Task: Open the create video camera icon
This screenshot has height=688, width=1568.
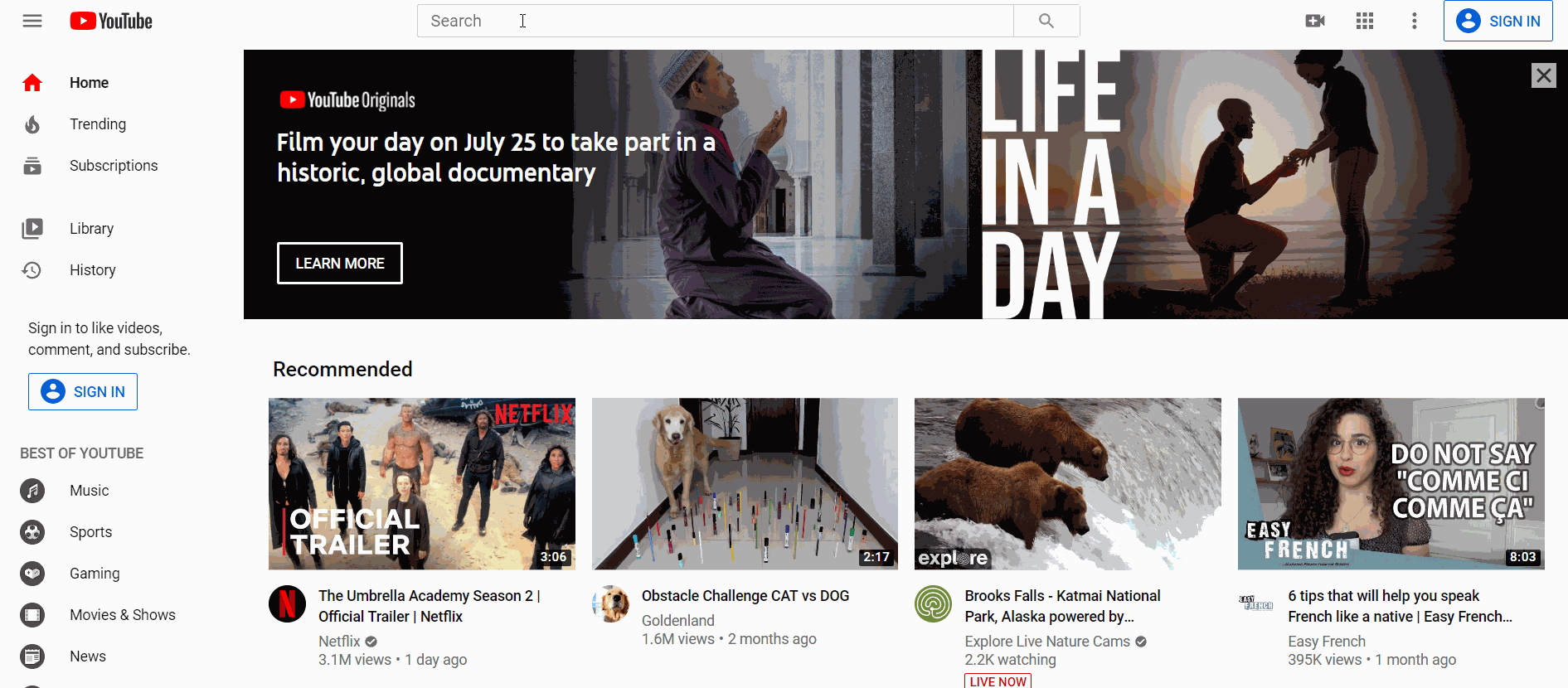Action: (1315, 21)
